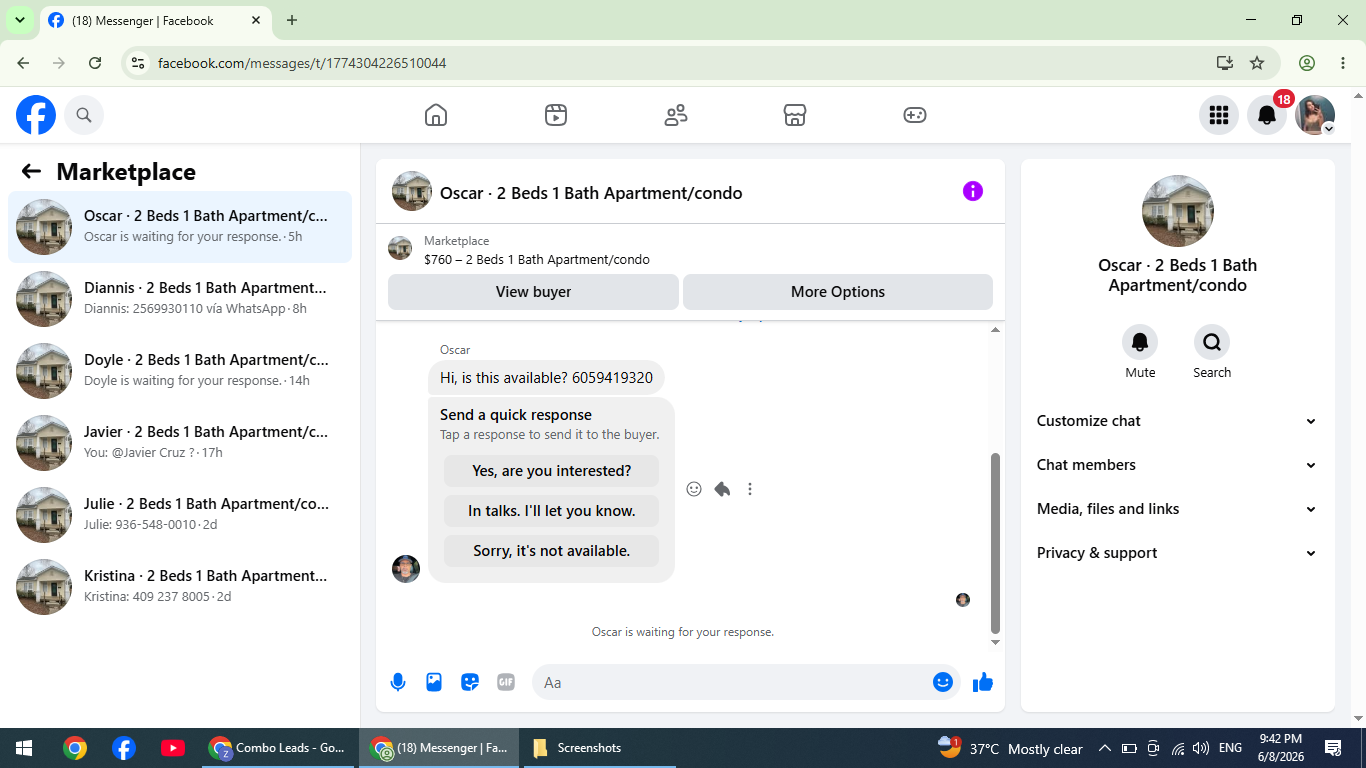Open a new Chrome tab
This screenshot has height=768, width=1366.
coord(292,20)
